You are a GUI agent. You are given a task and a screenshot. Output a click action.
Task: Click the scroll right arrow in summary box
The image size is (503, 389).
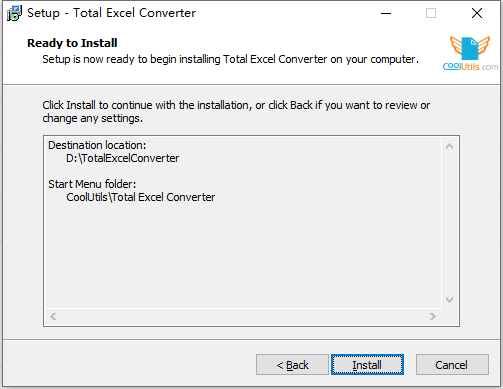click(x=433, y=316)
